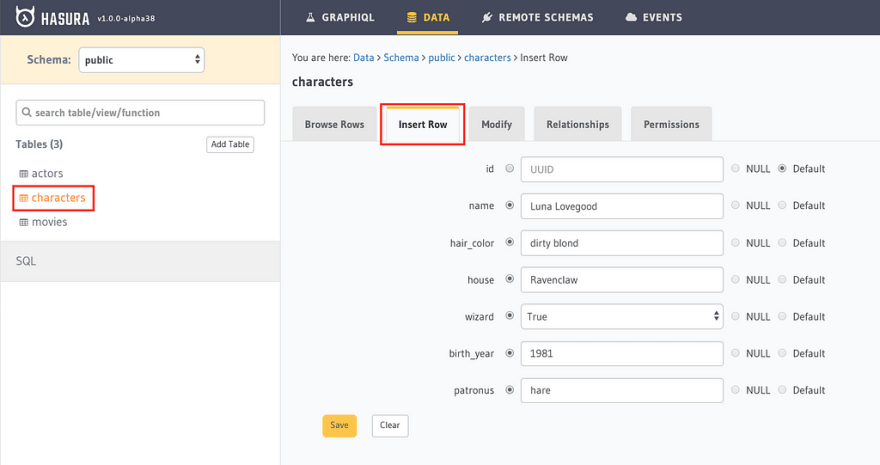Click the Hasura logo icon

point(25,17)
